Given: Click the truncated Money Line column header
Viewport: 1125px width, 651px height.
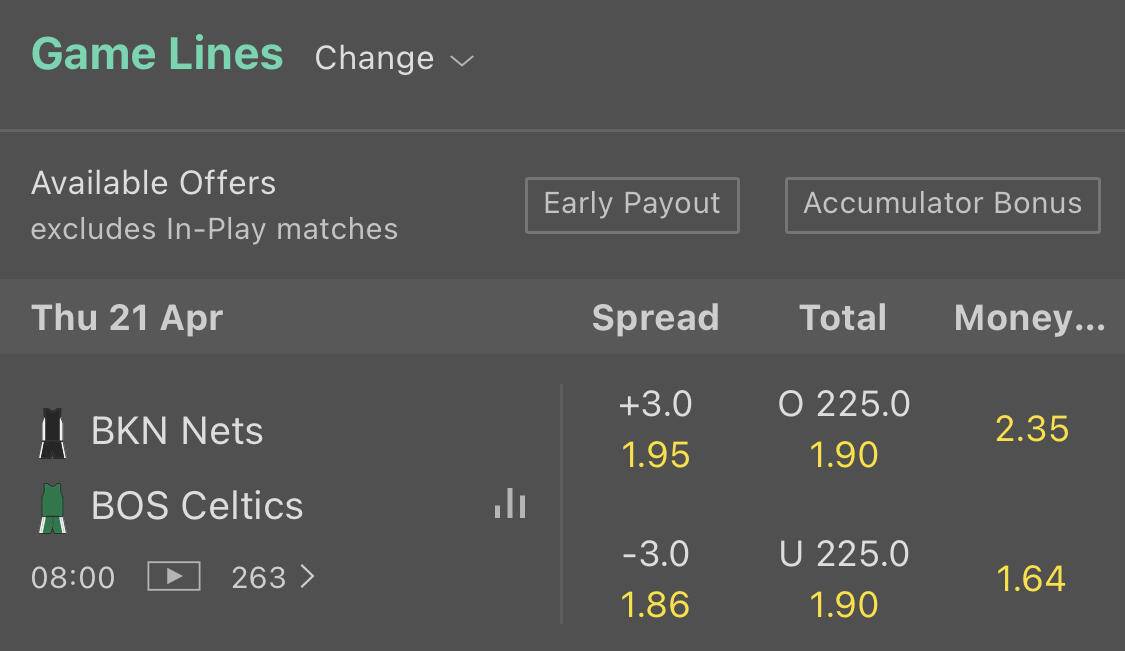Looking at the screenshot, I should (1030, 318).
